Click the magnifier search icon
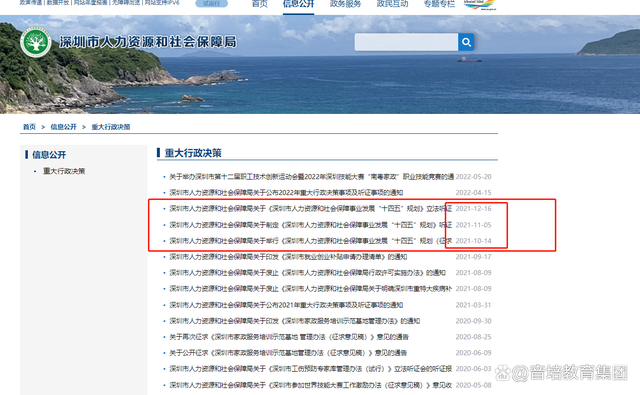640x395 pixels. (x=466, y=42)
